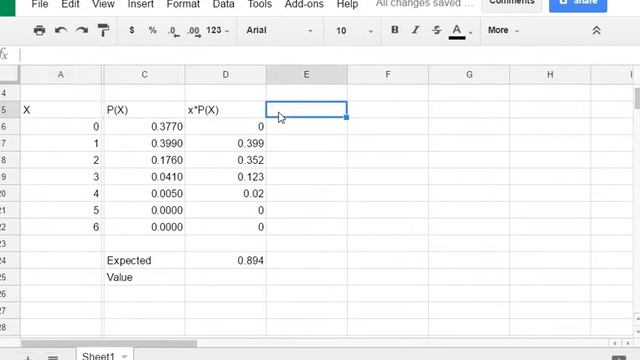Select the Expected label cell

point(144,260)
